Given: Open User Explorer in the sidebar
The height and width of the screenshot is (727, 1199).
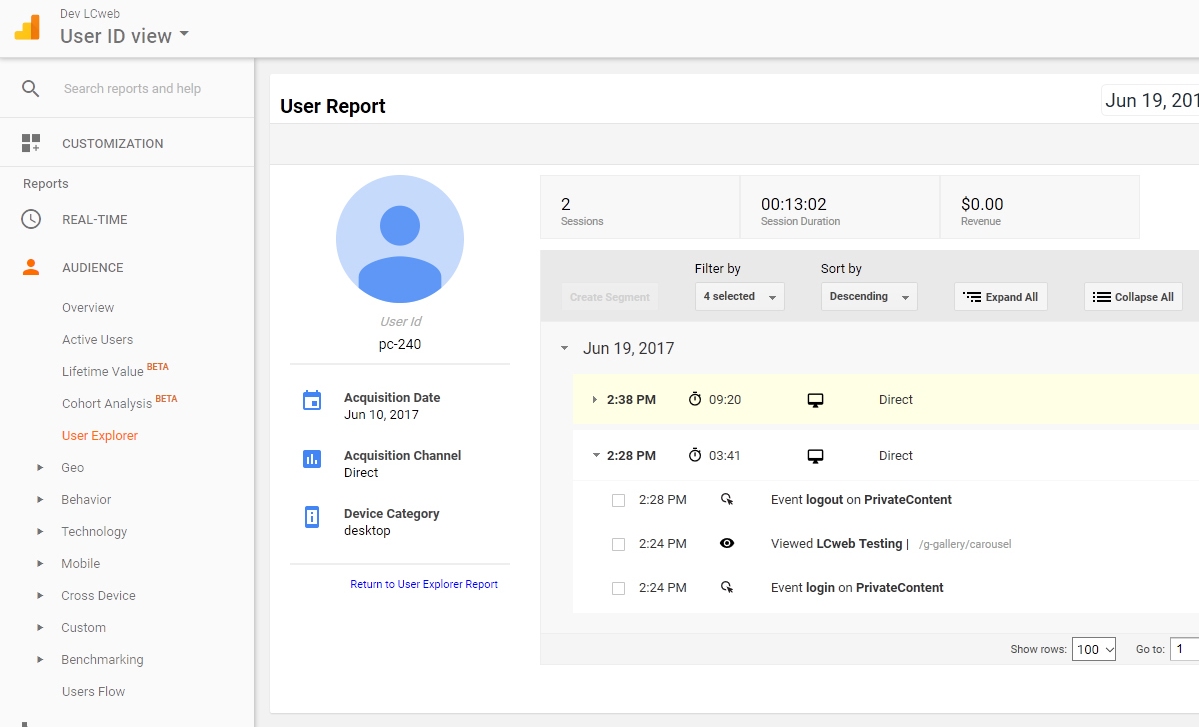Looking at the screenshot, I should (x=100, y=435).
